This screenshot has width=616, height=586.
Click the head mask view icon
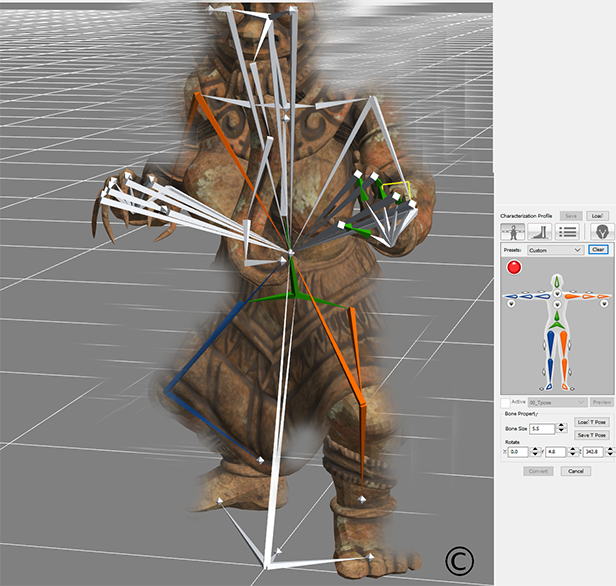[597, 231]
